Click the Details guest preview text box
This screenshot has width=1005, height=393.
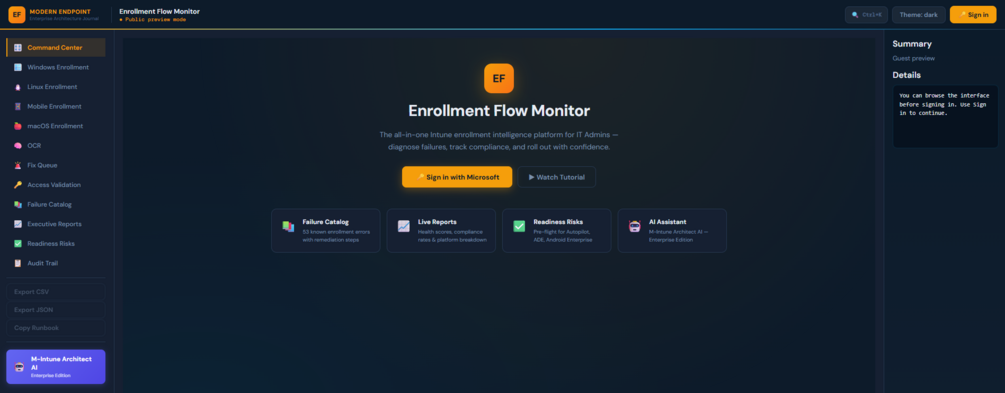coord(945,117)
